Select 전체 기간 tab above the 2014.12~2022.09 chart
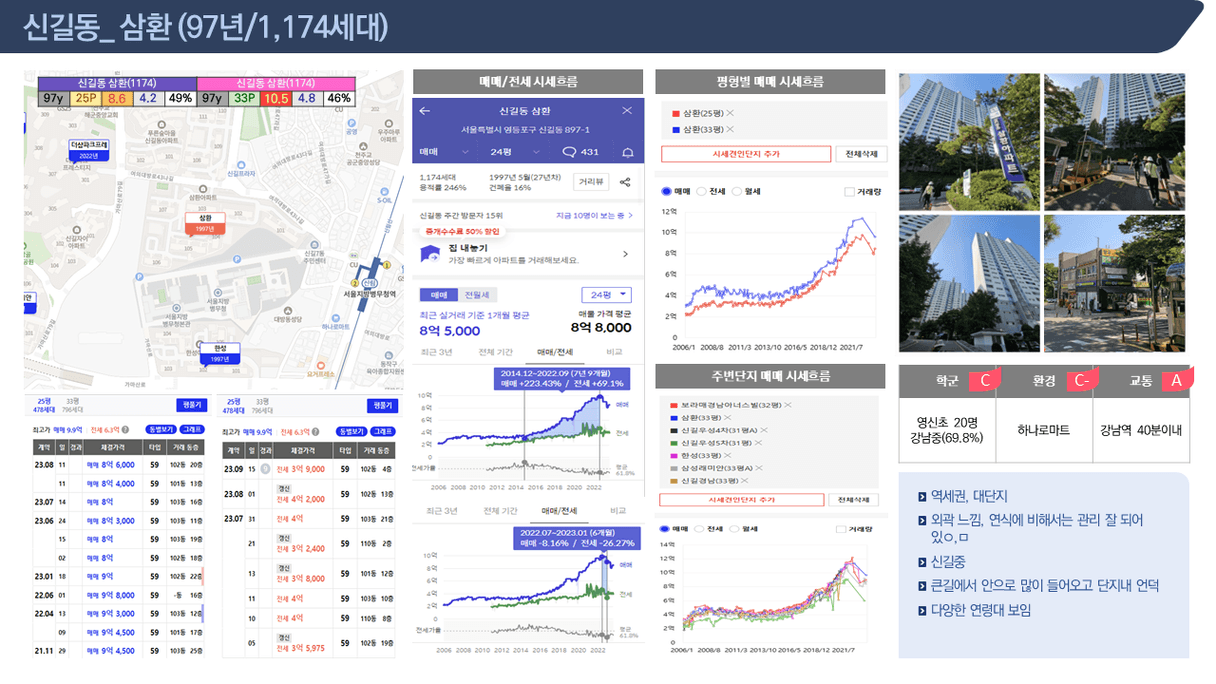 tap(495, 352)
